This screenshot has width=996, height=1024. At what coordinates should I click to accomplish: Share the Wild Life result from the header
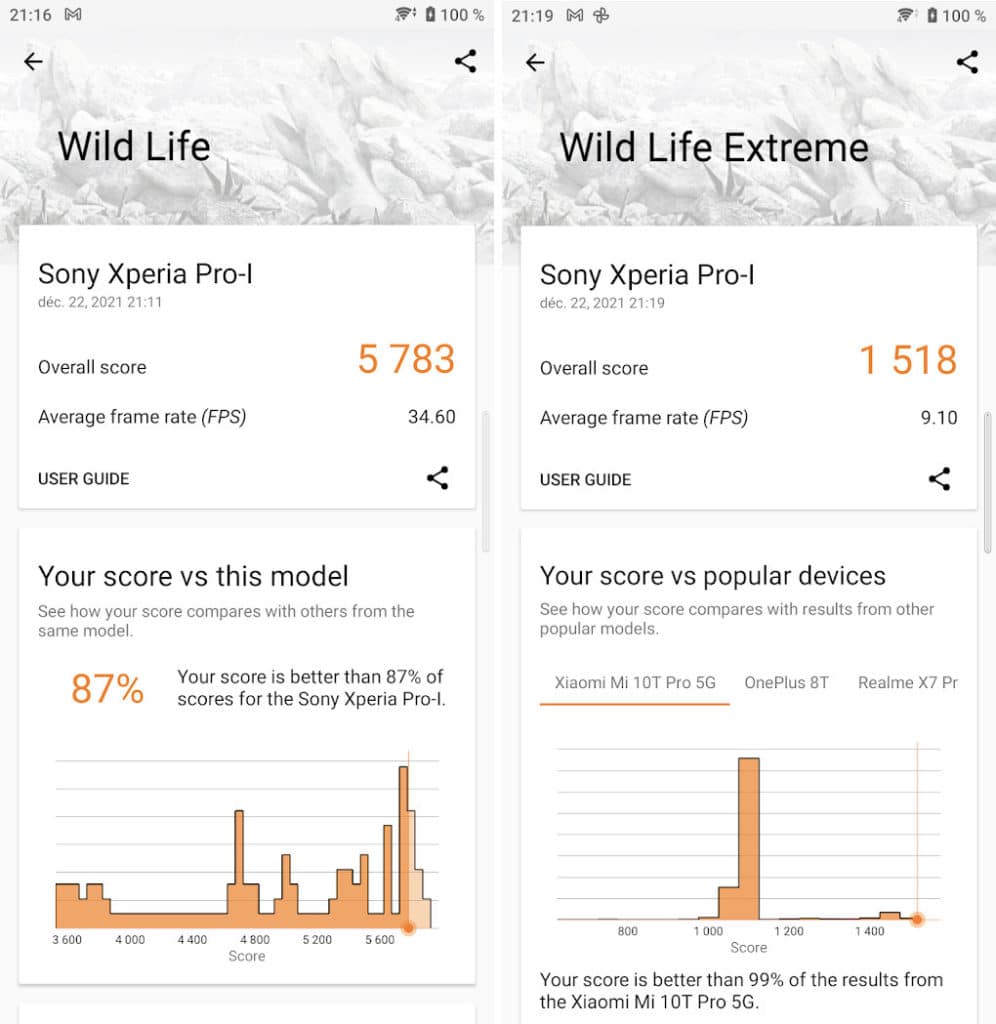coord(466,61)
